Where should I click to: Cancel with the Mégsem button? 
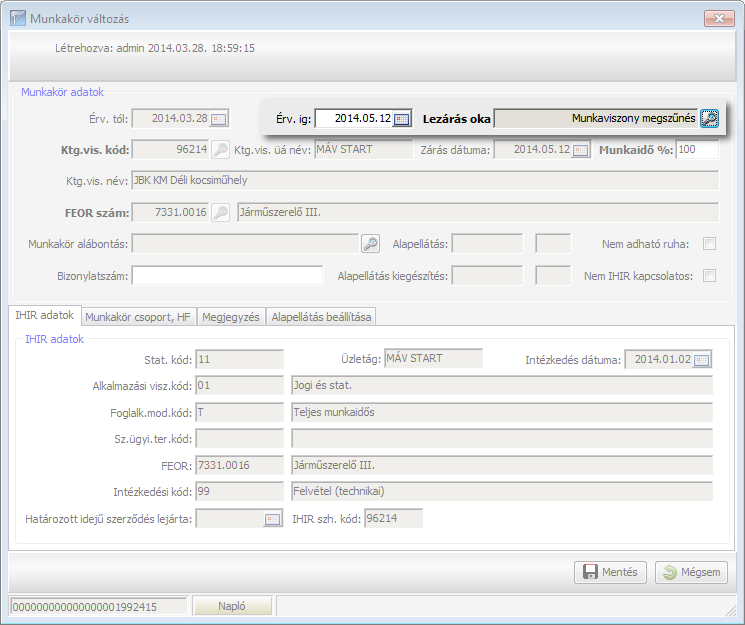tap(691, 572)
